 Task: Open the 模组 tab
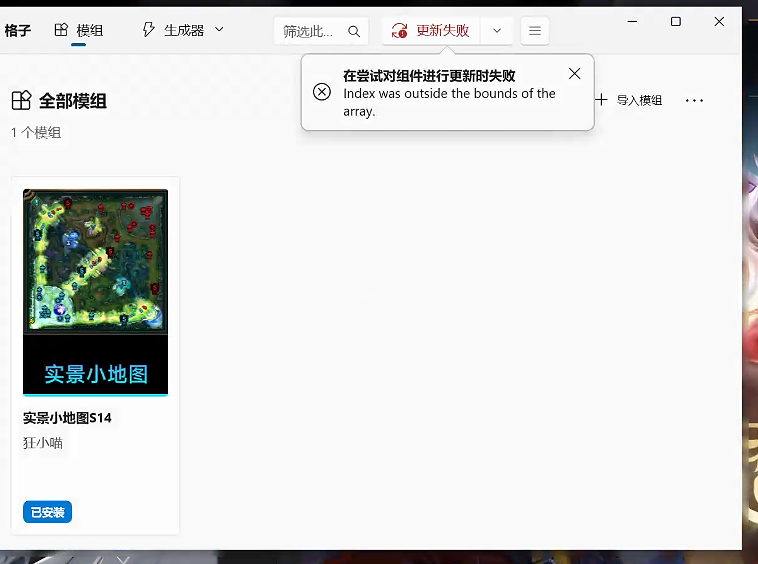coord(79,31)
